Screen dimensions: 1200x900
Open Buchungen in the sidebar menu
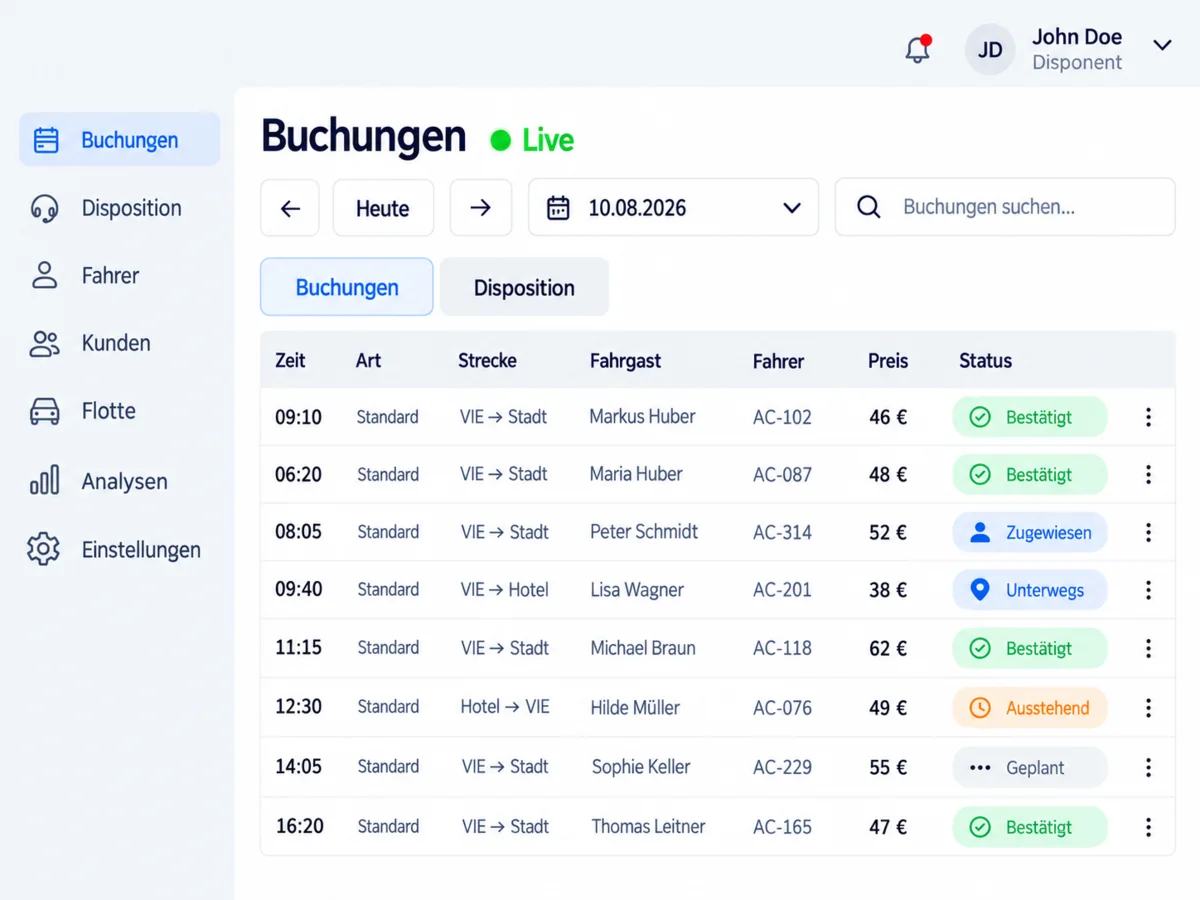coord(120,140)
